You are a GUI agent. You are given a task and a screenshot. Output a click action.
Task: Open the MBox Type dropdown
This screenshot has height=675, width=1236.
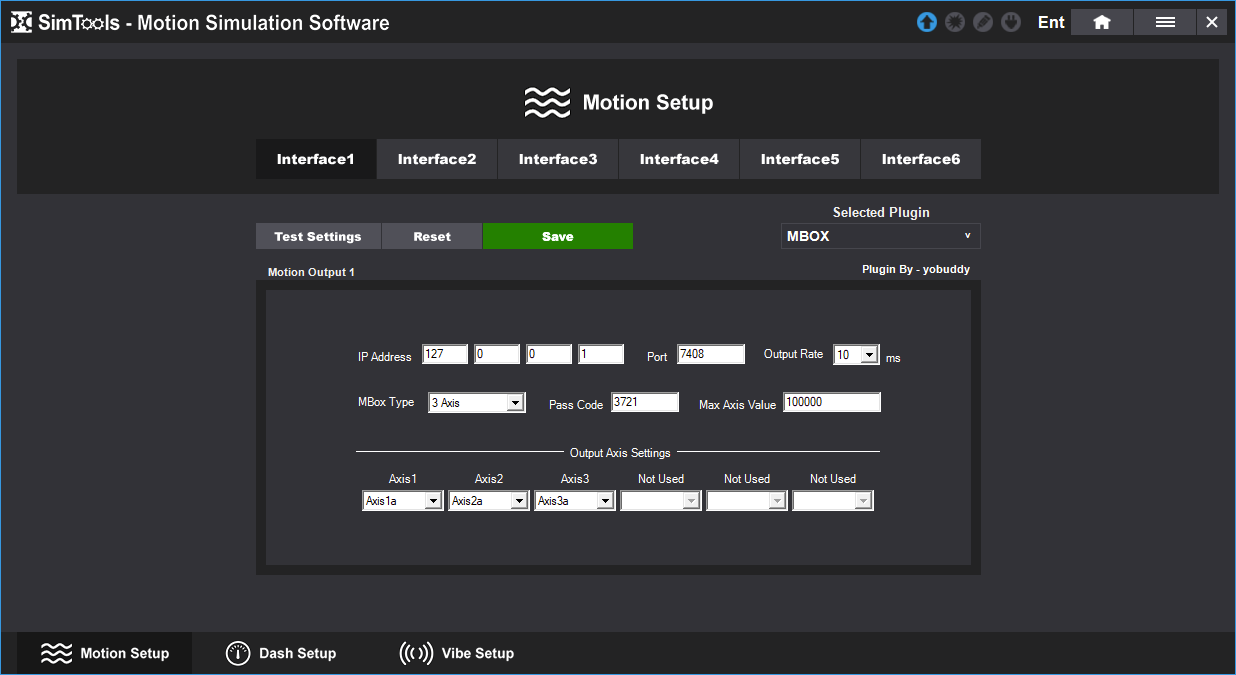[x=515, y=403]
